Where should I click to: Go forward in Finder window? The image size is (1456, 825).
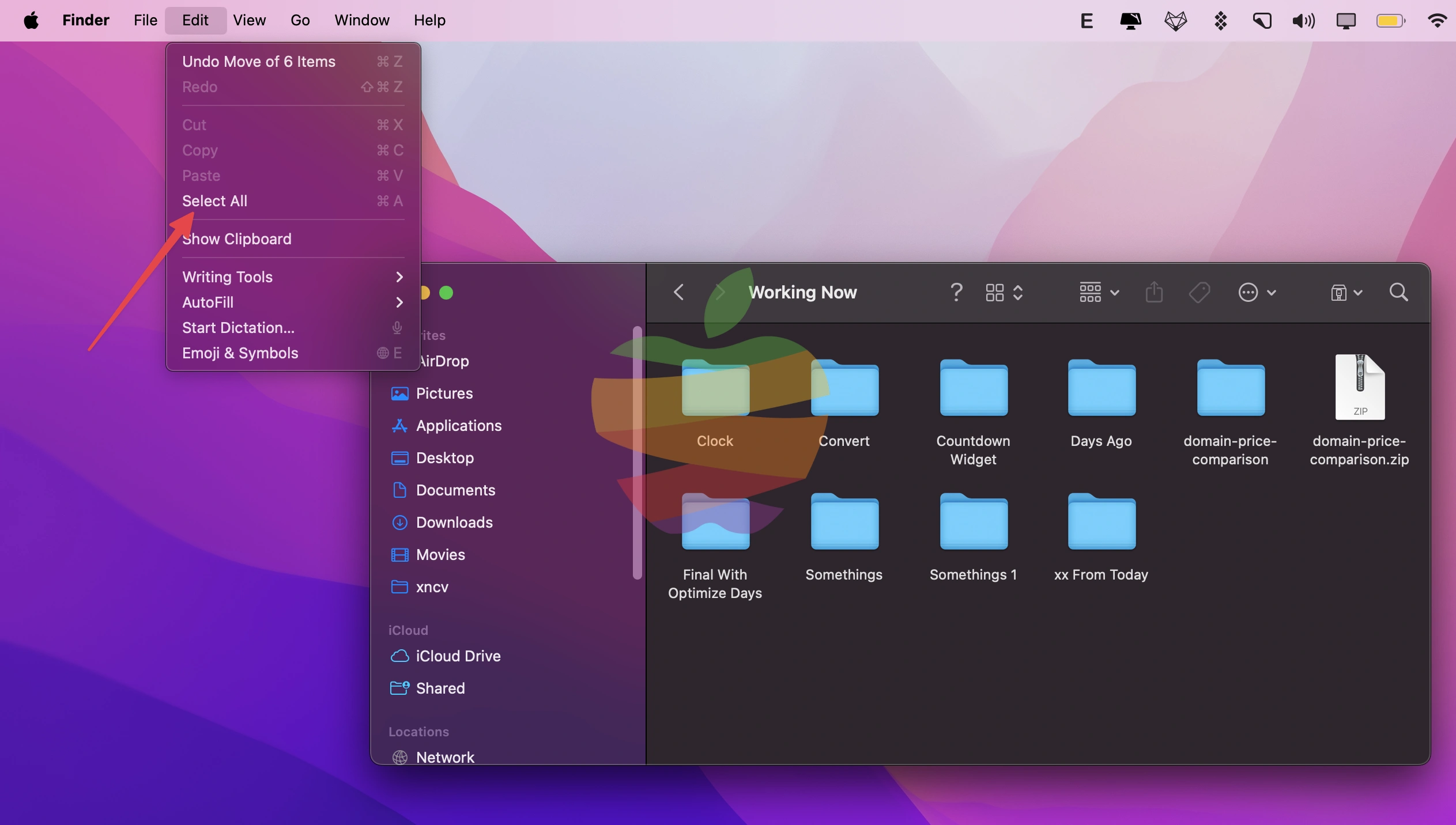[x=720, y=292]
